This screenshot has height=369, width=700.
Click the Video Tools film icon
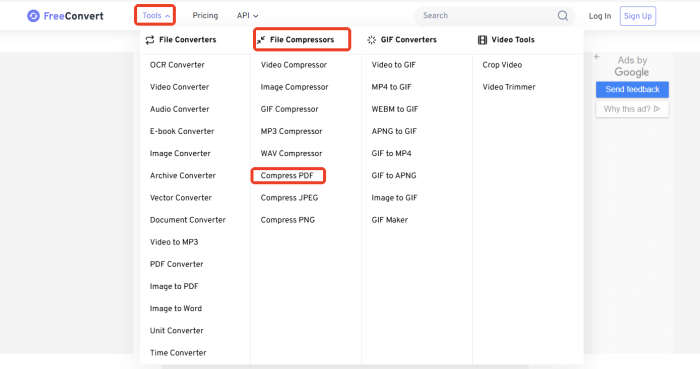pos(482,40)
